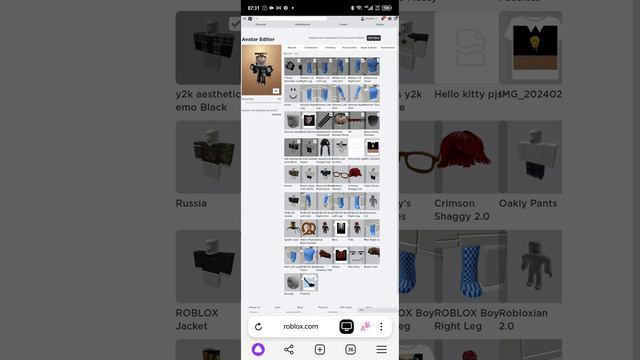Select the red-framed glasses accessory

click(340, 174)
